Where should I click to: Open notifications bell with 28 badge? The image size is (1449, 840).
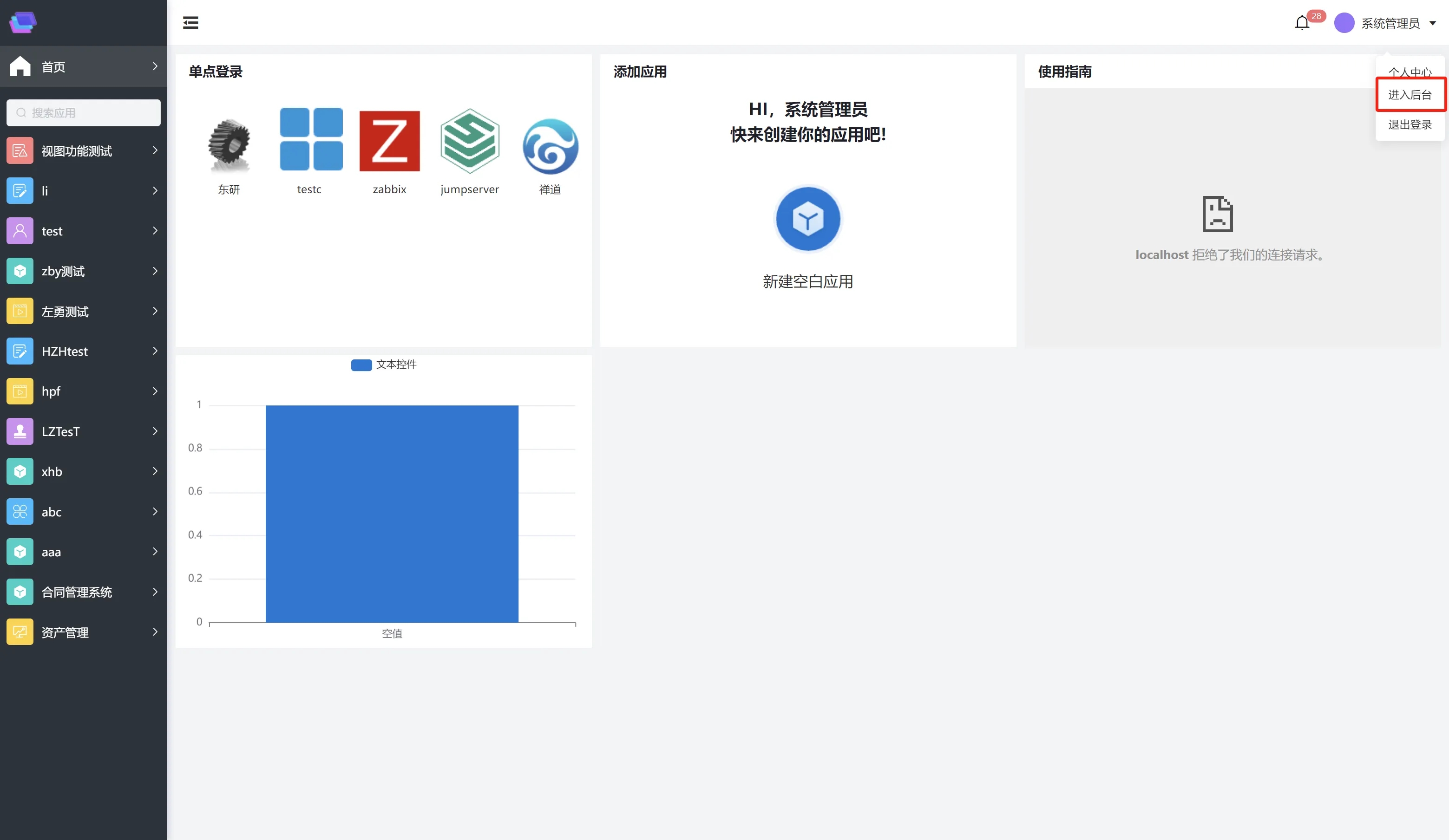pyautogui.click(x=1302, y=23)
